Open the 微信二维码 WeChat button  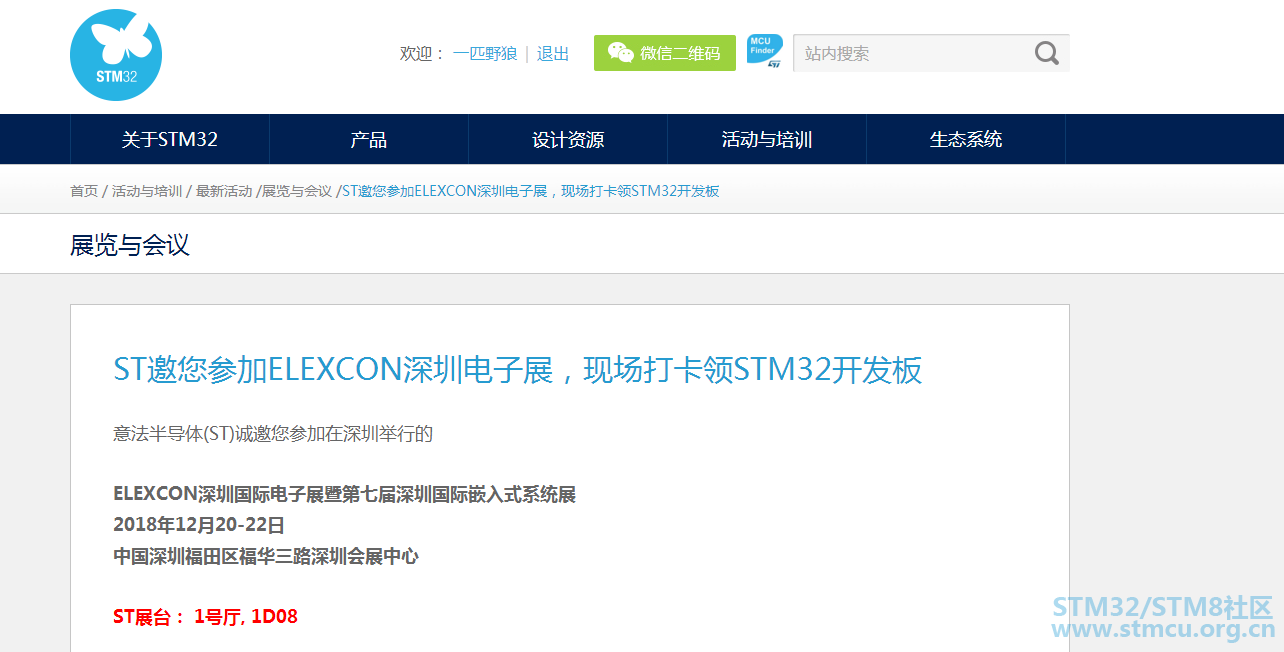[665, 53]
